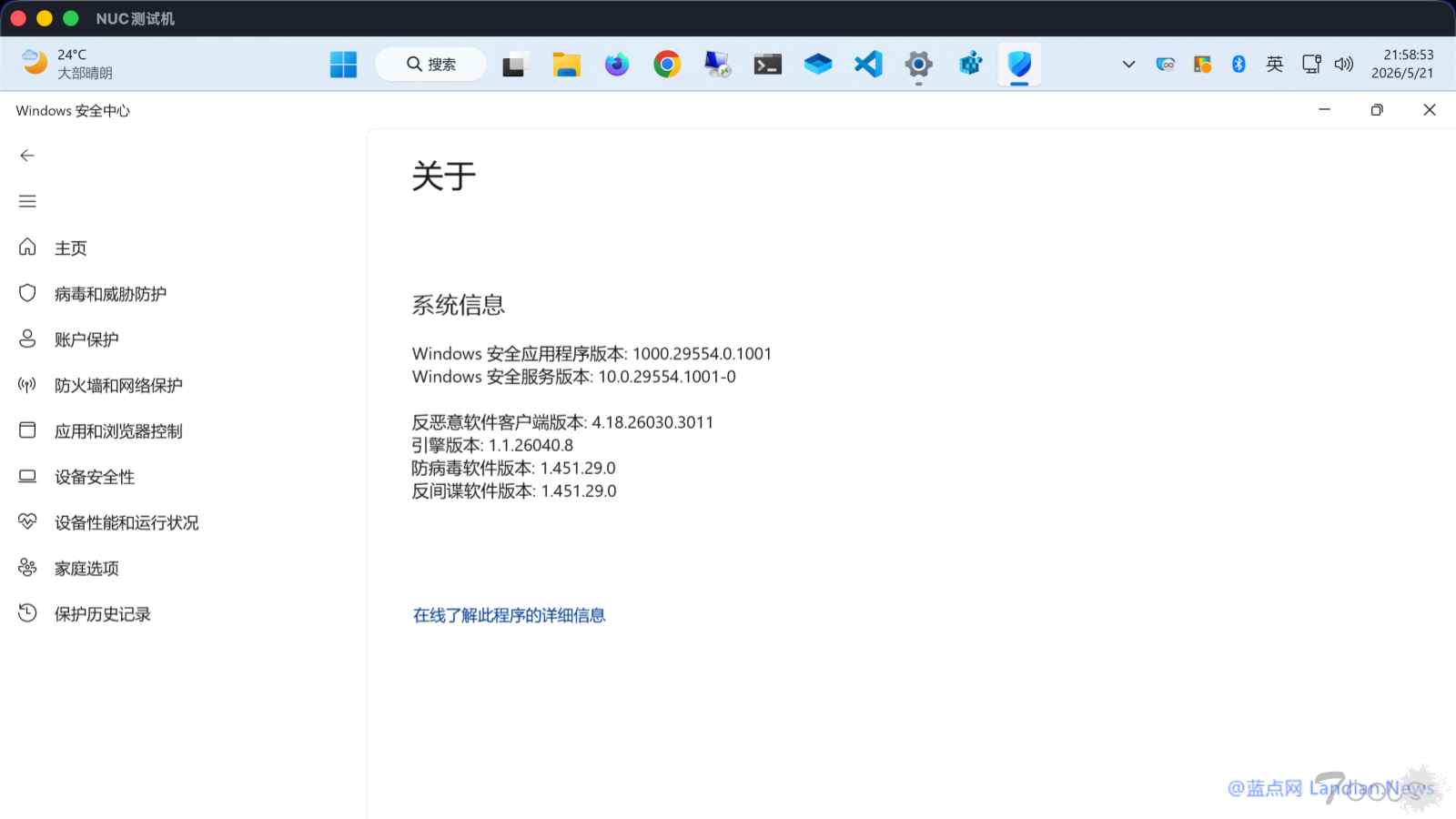Click the shield icon for 病毒和威胁防护

[27, 293]
